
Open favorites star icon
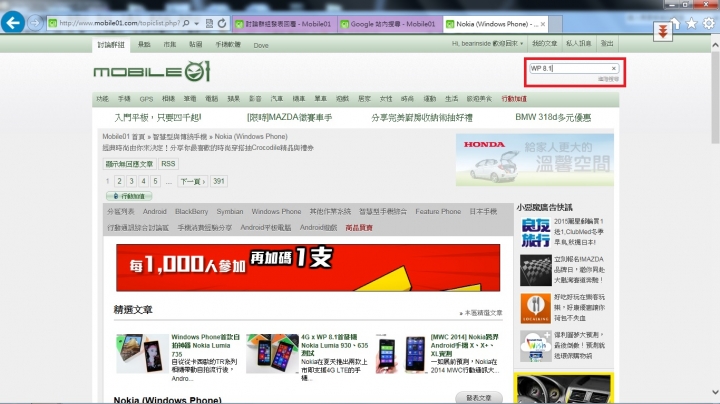pyautogui.click(x=692, y=23)
